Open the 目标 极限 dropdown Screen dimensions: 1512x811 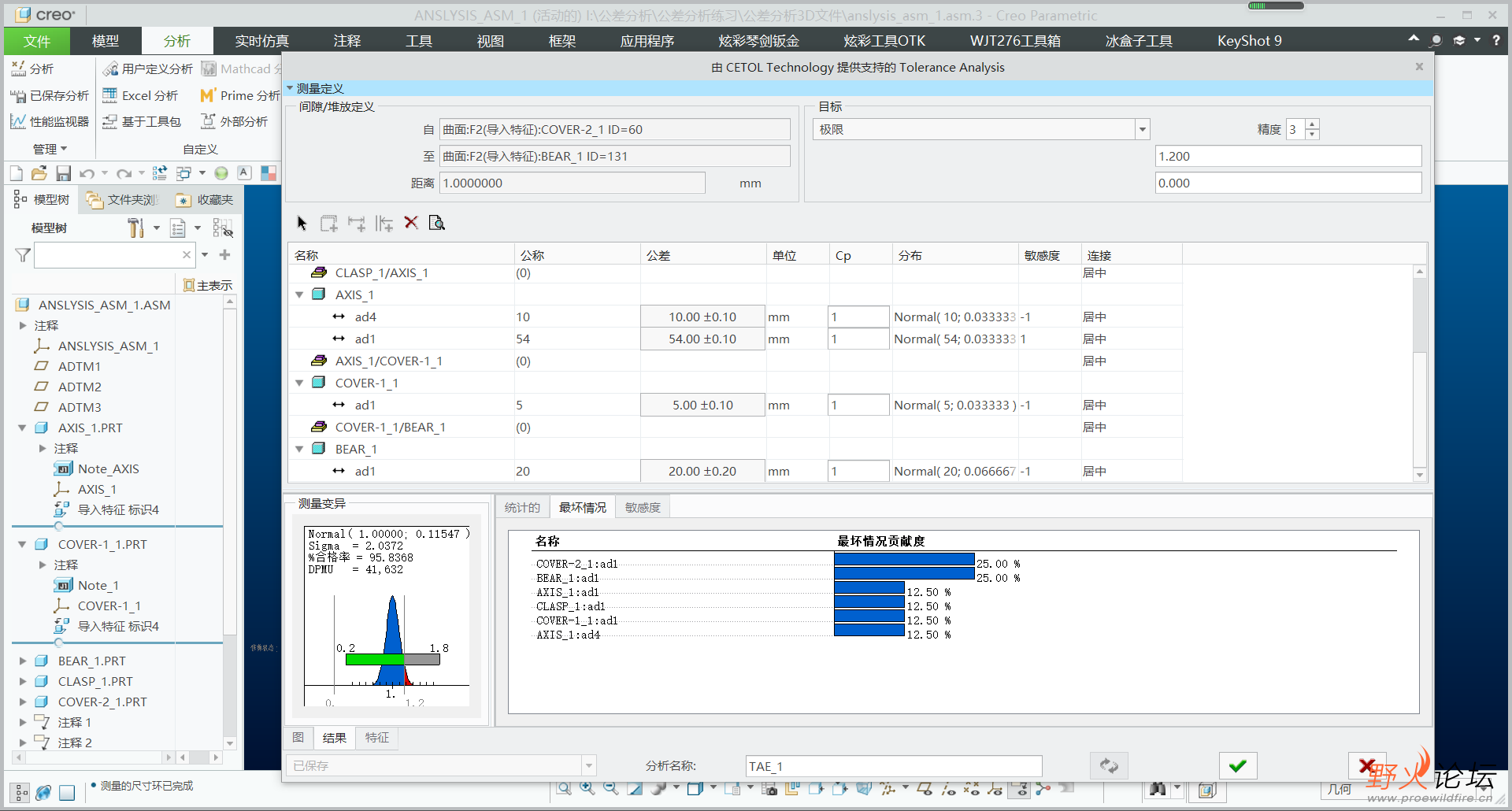pos(1142,129)
